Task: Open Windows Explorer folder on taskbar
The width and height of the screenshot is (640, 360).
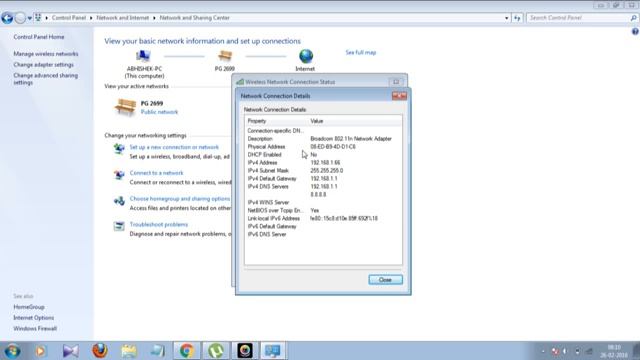Action: click(129, 351)
